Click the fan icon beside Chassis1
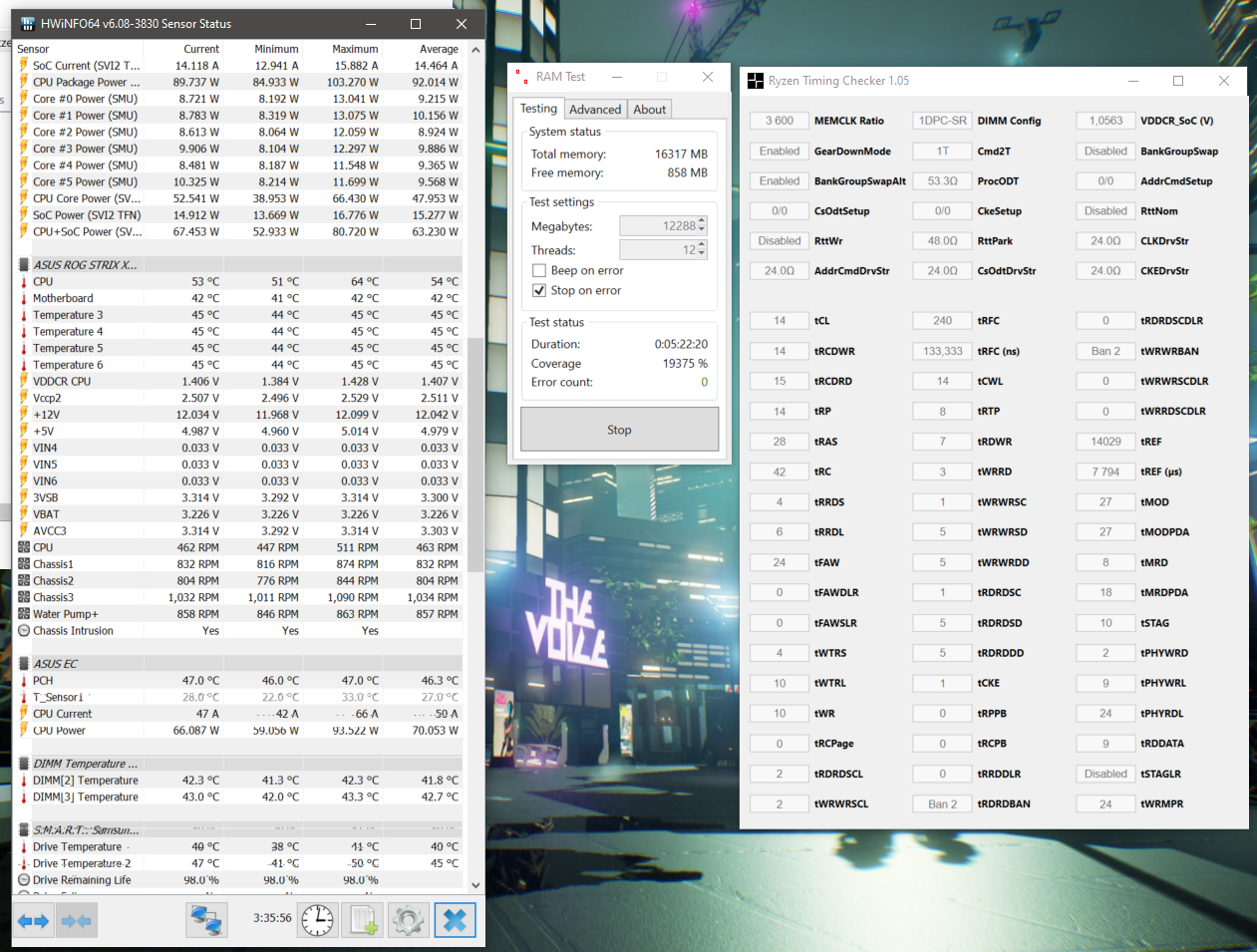The image size is (1257, 952). coord(24,564)
